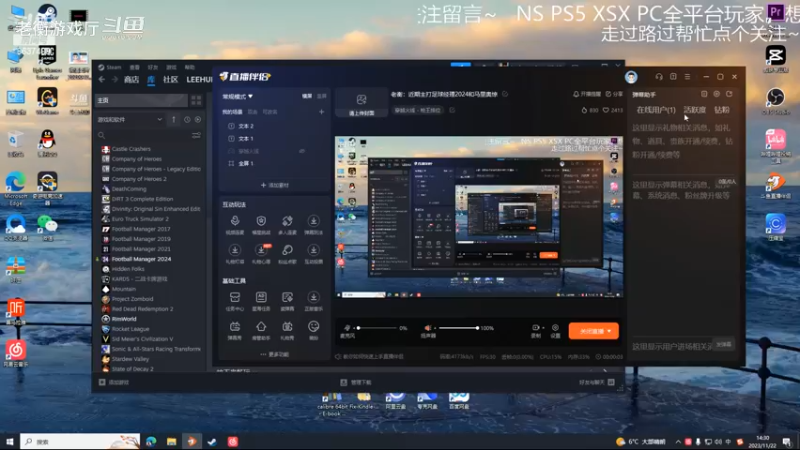
Task: Click the first icon in the 互动玩法 section
Action: [x=235, y=221]
